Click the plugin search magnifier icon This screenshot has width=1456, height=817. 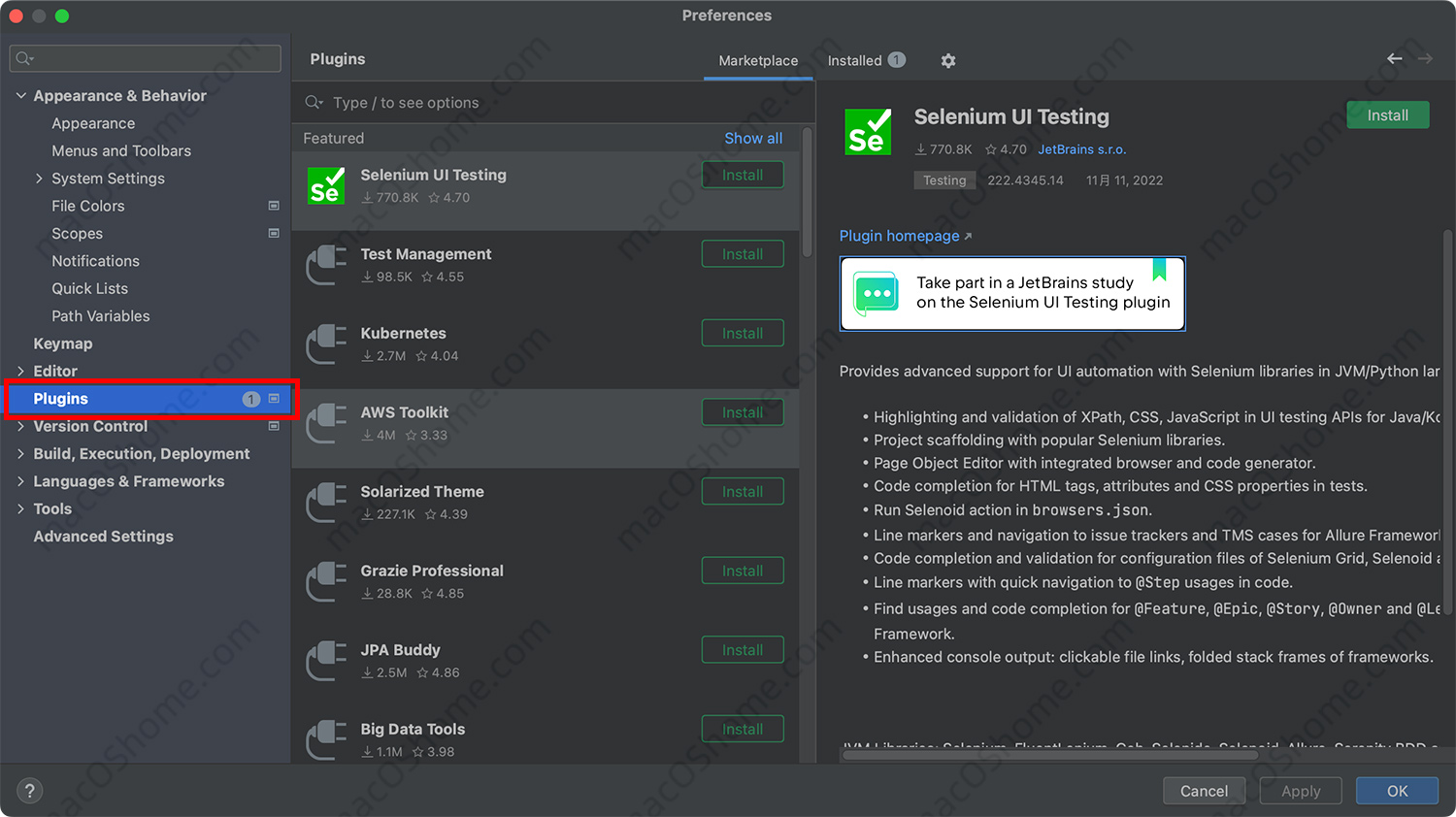pyautogui.click(x=314, y=102)
